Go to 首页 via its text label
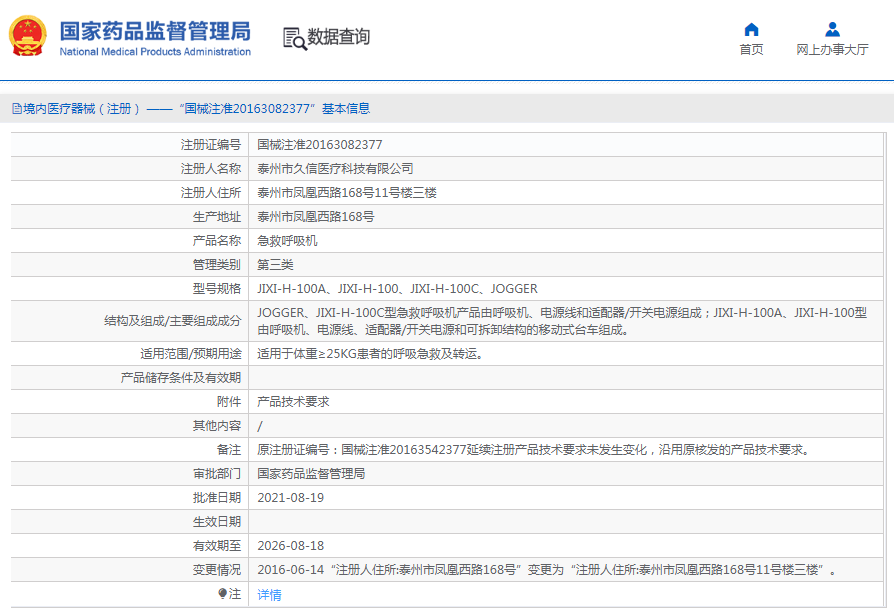 [751, 50]
